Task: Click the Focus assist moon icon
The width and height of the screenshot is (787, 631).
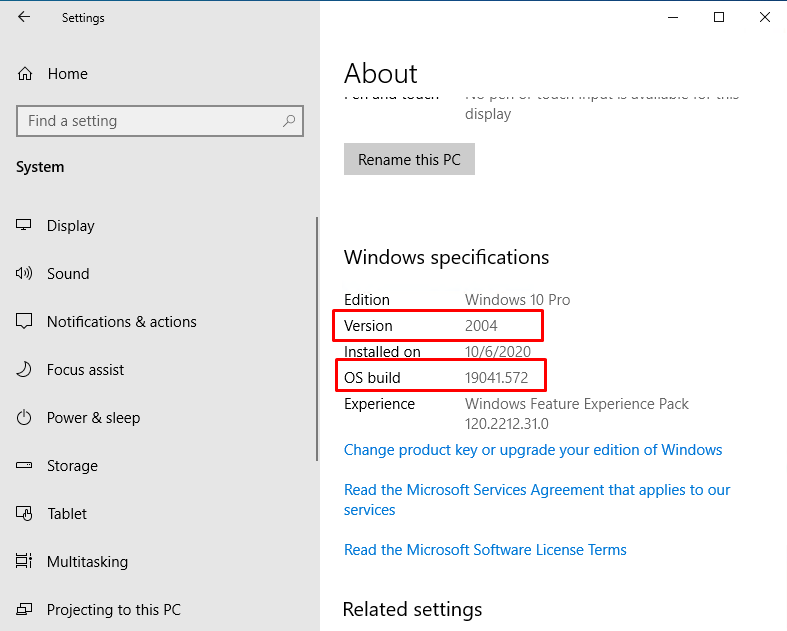Action: click(24, 369)
